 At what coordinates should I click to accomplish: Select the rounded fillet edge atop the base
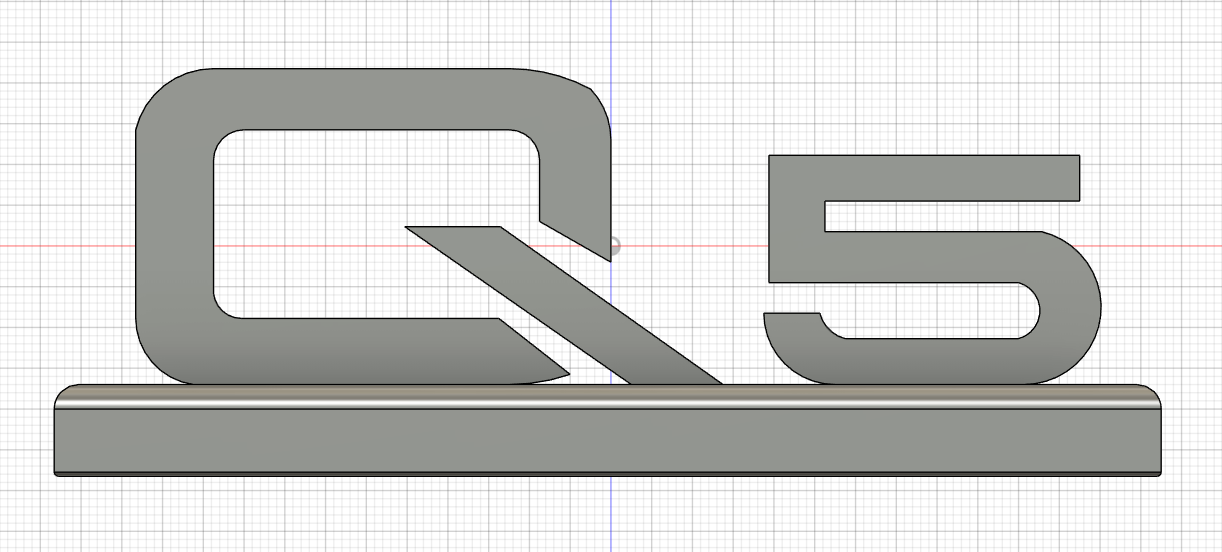tap(608, 397)
